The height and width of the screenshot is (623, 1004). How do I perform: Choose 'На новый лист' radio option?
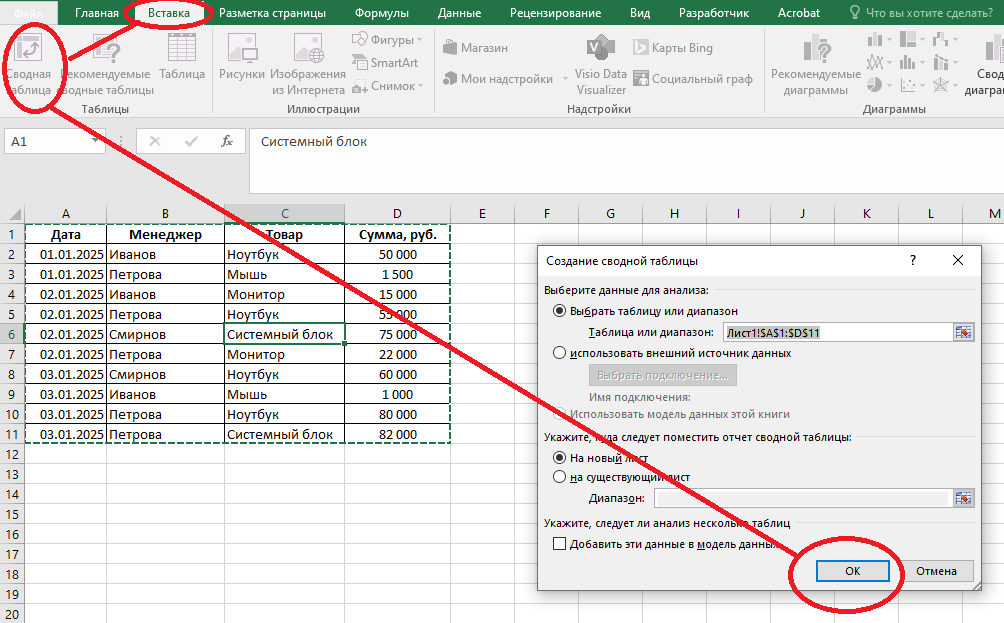click(x=560, y=458)
